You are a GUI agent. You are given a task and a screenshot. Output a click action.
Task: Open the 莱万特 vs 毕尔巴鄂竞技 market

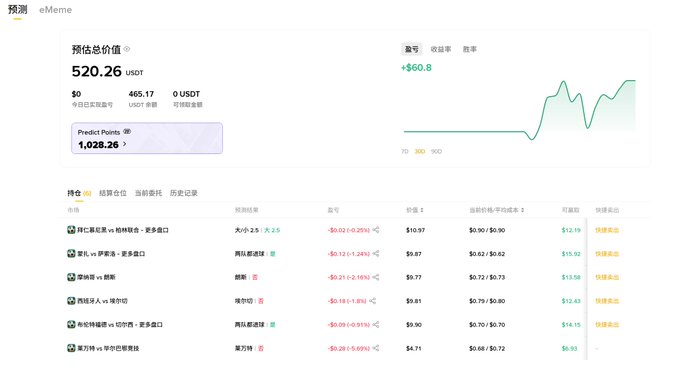pos(108,348)
